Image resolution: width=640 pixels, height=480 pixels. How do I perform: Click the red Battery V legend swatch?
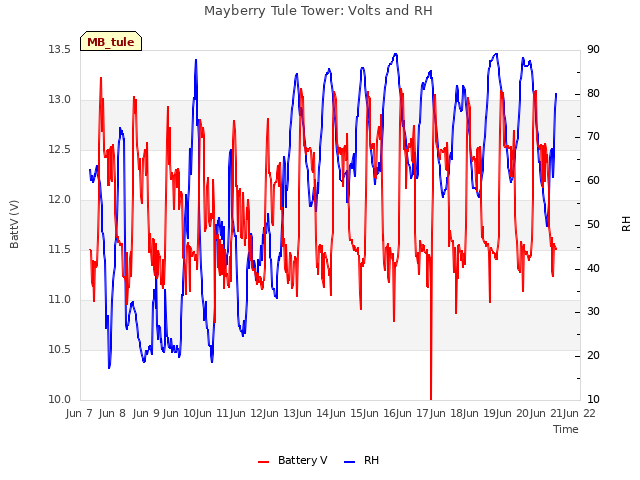coord(264,462)
